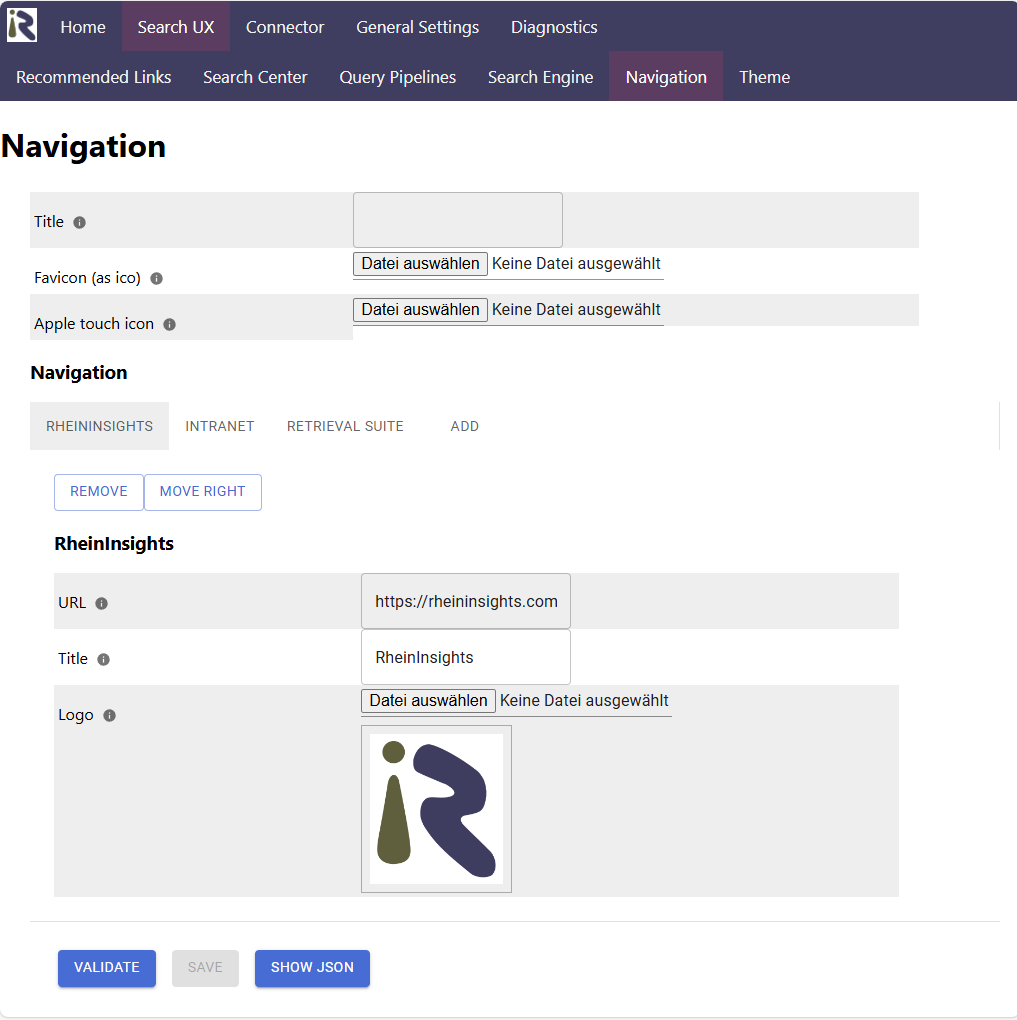Viewport: 1017px width, 1020px height.
Task: Switch to RETRIEVAL SUITE tab
Action: 345,426
